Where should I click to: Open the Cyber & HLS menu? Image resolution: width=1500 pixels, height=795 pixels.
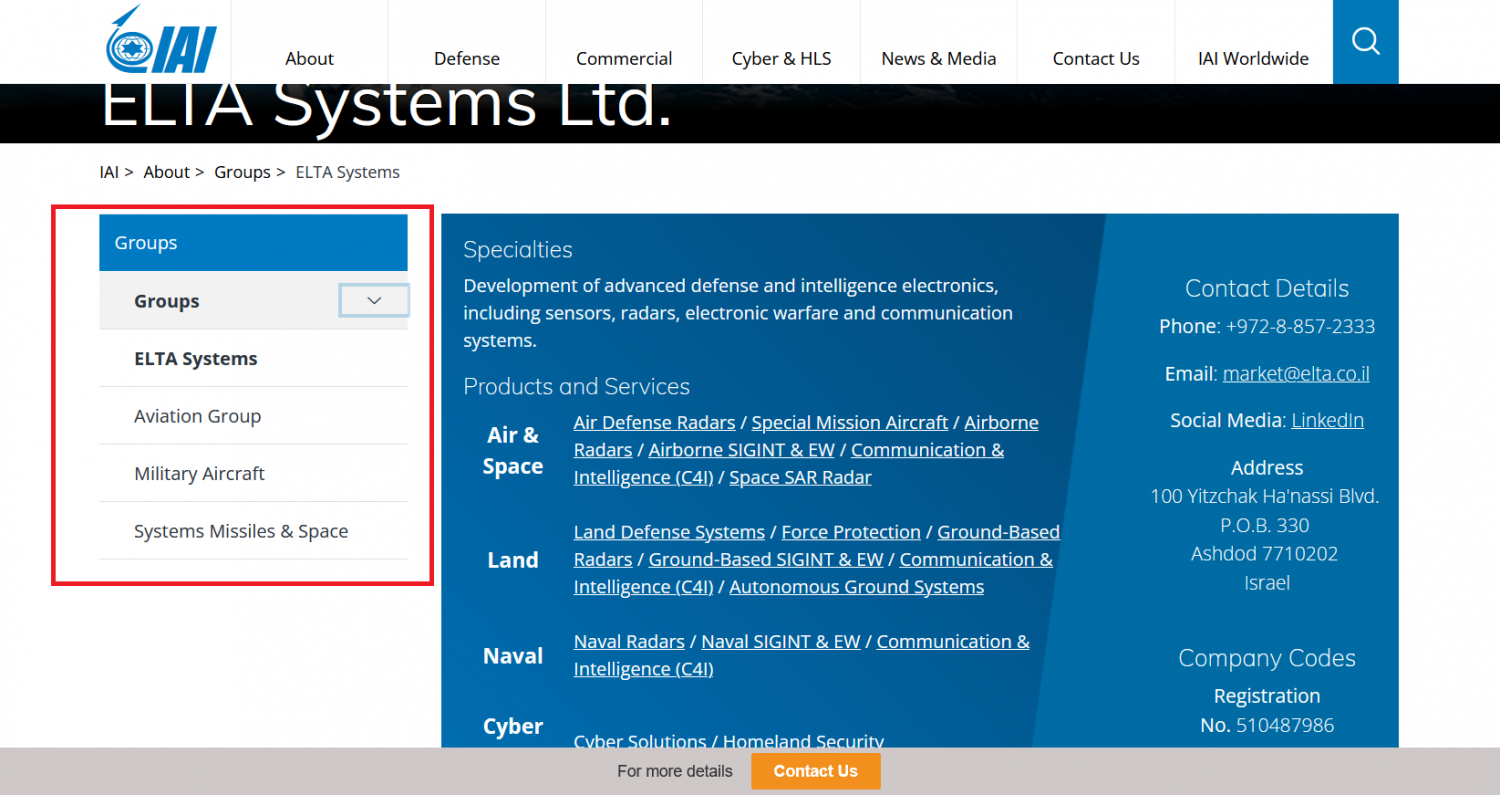pyautogui.click(x=781, y=58)
